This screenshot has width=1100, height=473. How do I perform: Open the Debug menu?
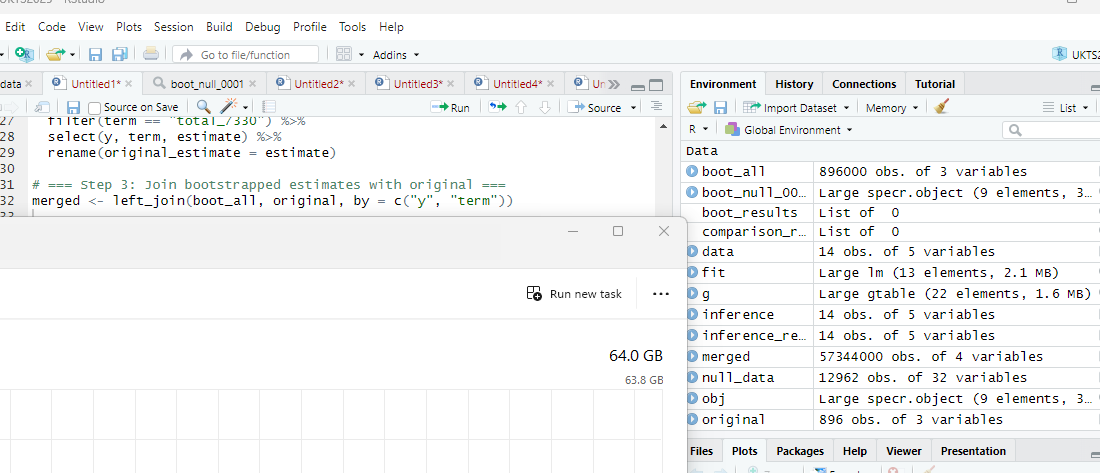click(262, 27)
